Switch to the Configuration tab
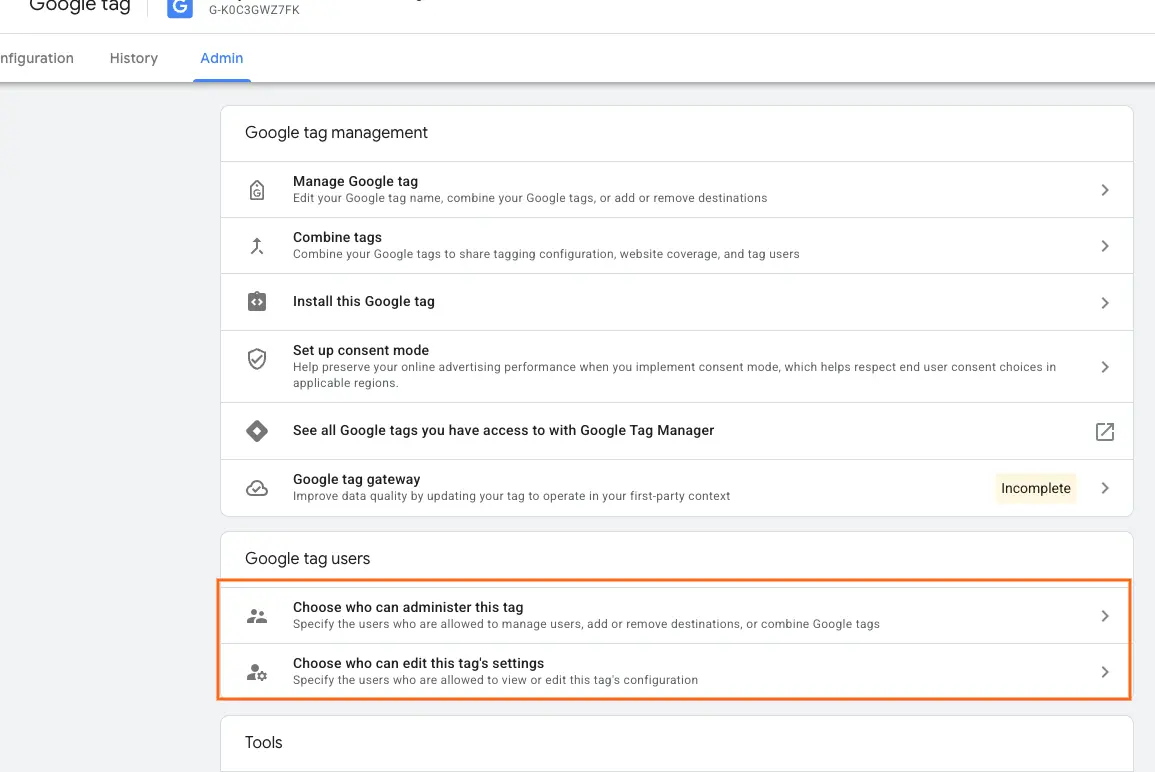The image size is (1155, 772). pyautogui.click(x=37, y=58)
